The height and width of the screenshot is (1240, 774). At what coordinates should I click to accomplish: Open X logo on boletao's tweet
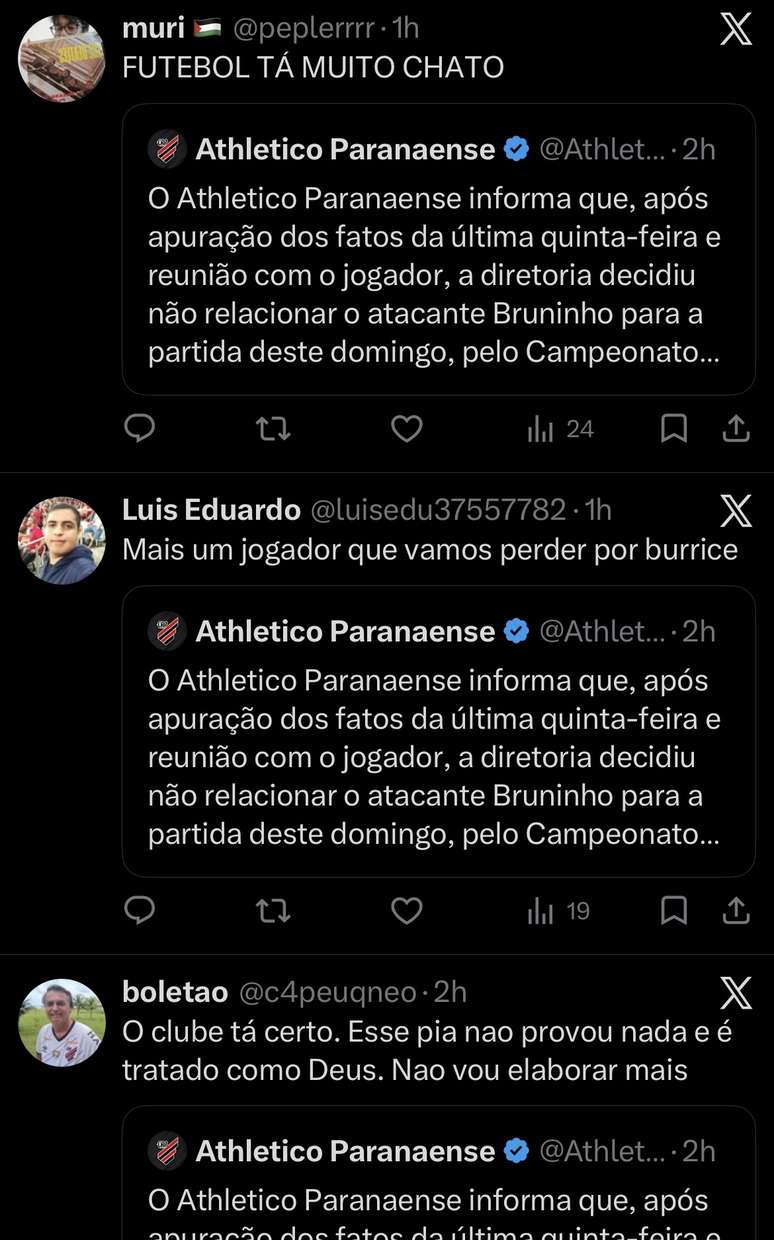736,993
